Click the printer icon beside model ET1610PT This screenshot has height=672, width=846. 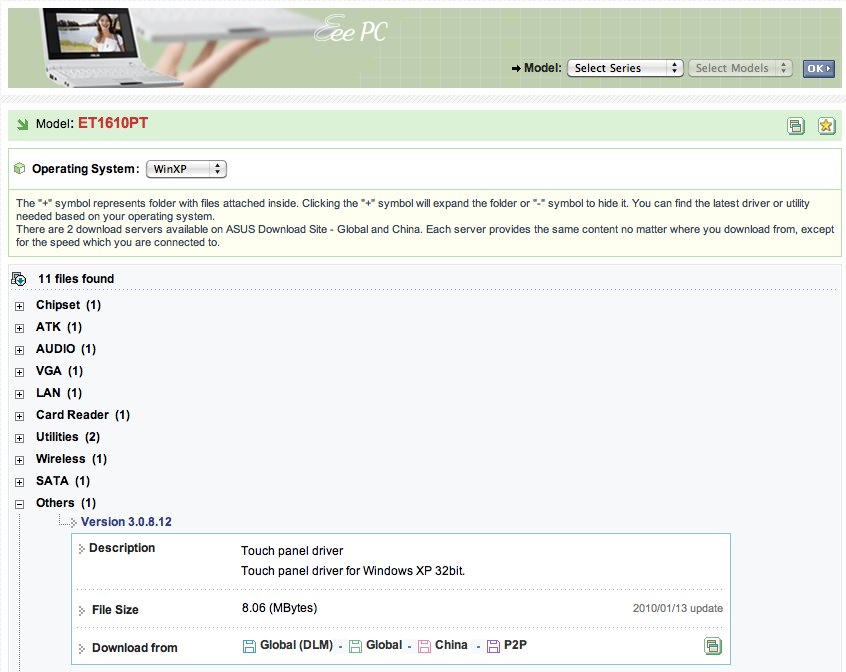[x=796, y=126]
